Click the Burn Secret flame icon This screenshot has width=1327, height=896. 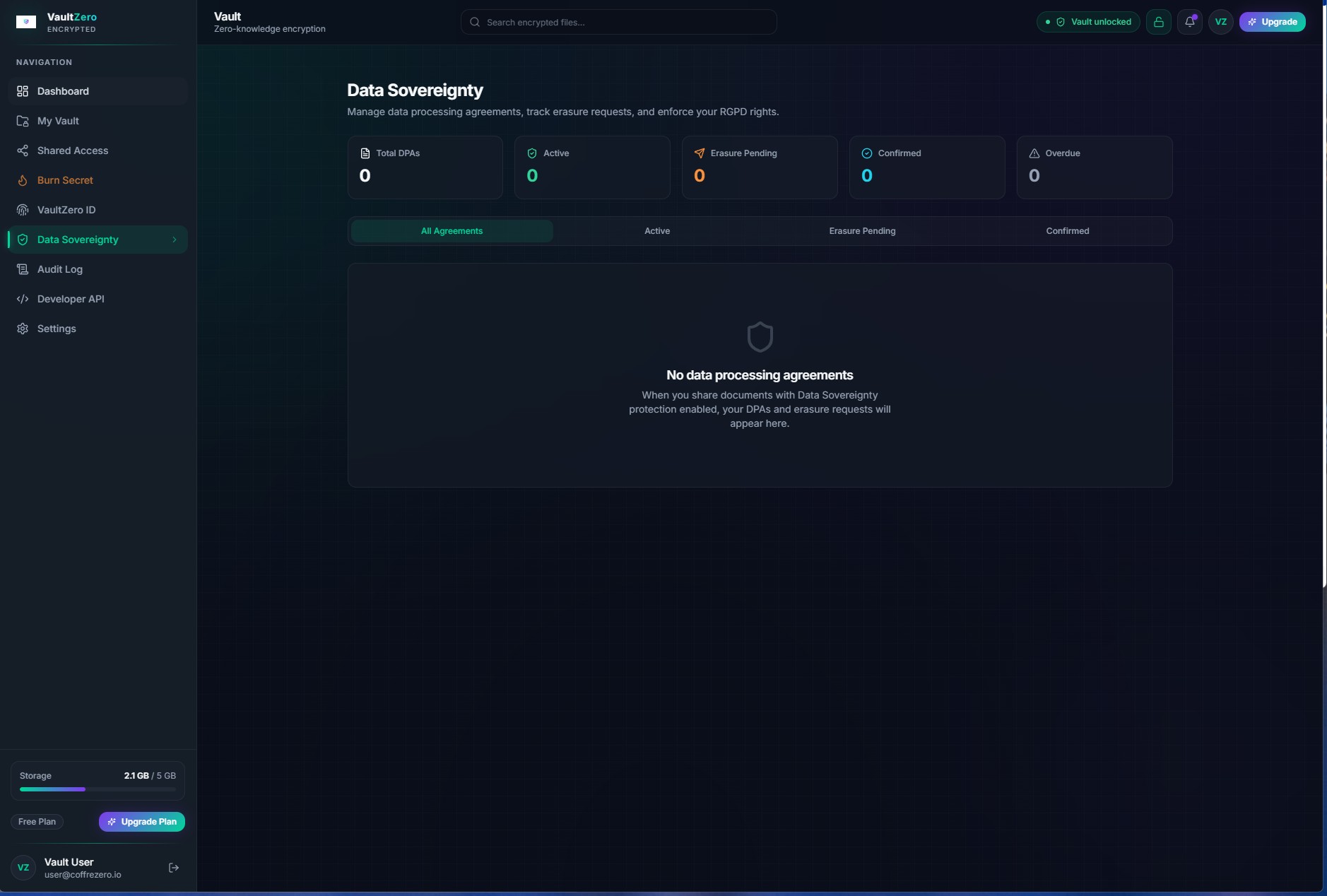click(x=23, y=180)
